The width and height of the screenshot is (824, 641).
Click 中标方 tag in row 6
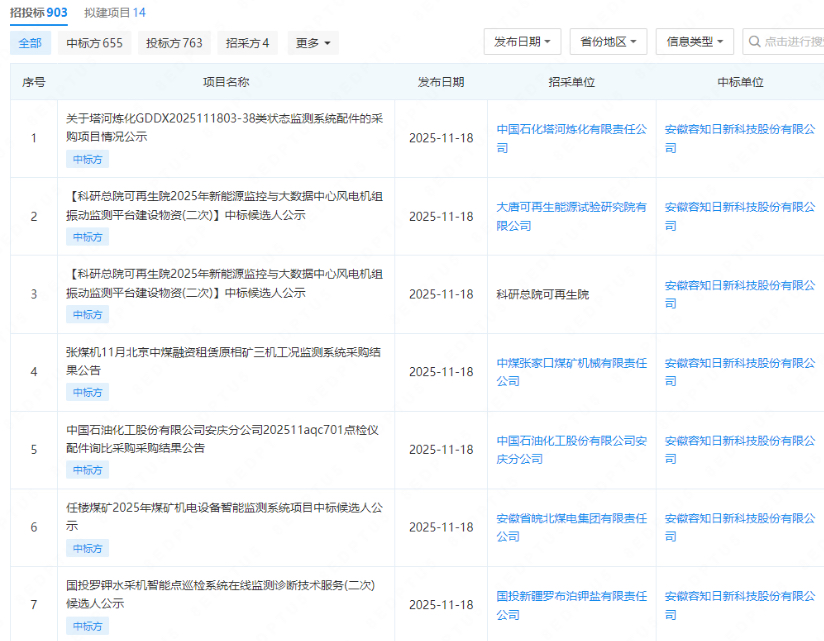tap(87, 549)
